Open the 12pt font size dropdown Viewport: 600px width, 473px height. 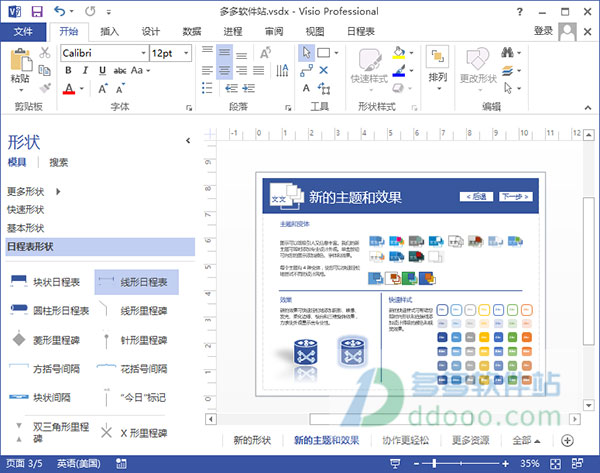tap(186, 53)
